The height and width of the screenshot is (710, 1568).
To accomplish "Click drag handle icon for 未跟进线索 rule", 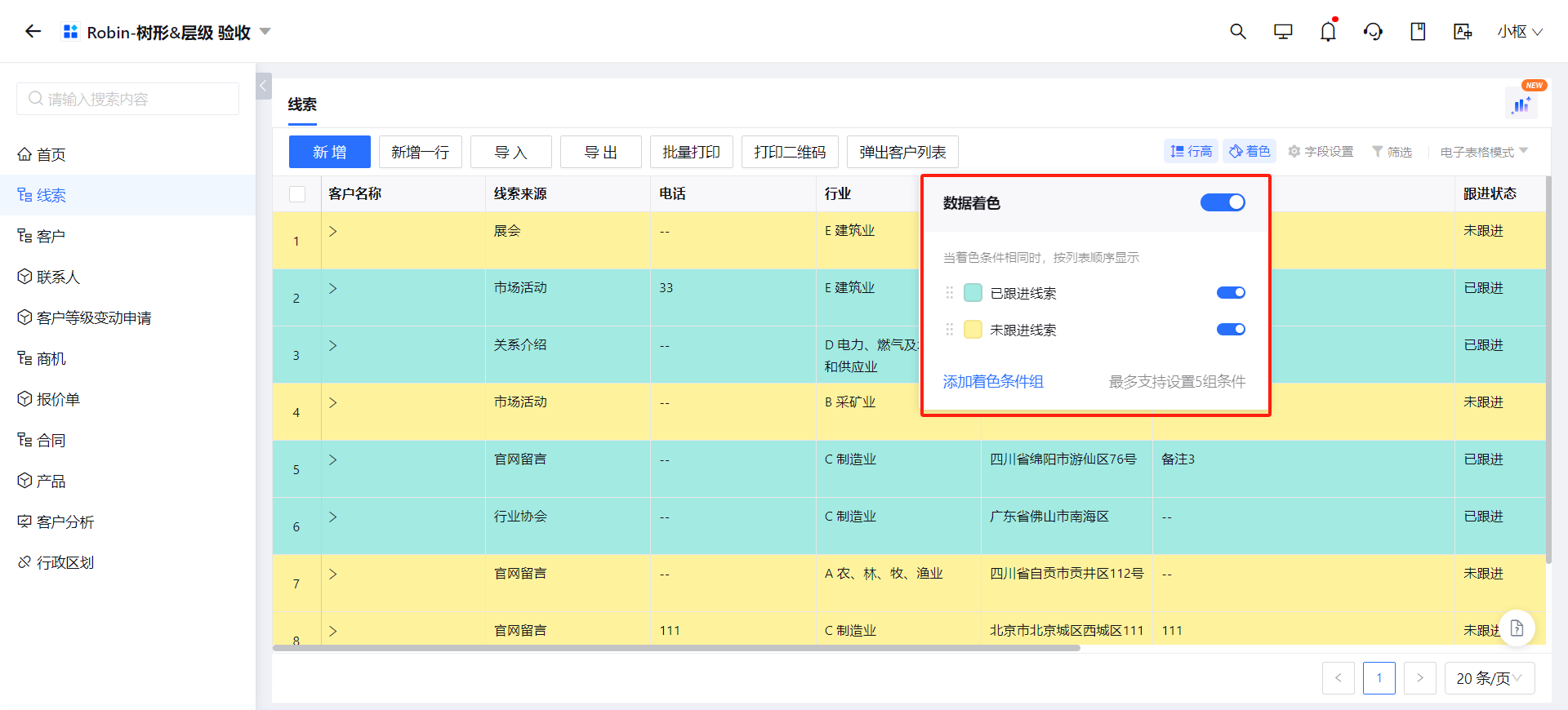I will click(x=950, y=330).
